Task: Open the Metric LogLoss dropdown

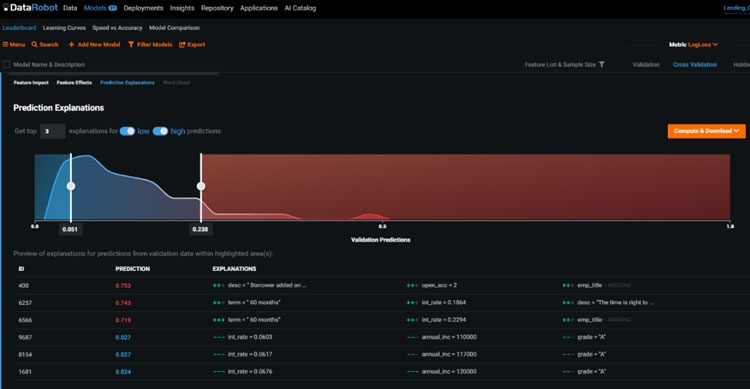Action: [693, 44]
